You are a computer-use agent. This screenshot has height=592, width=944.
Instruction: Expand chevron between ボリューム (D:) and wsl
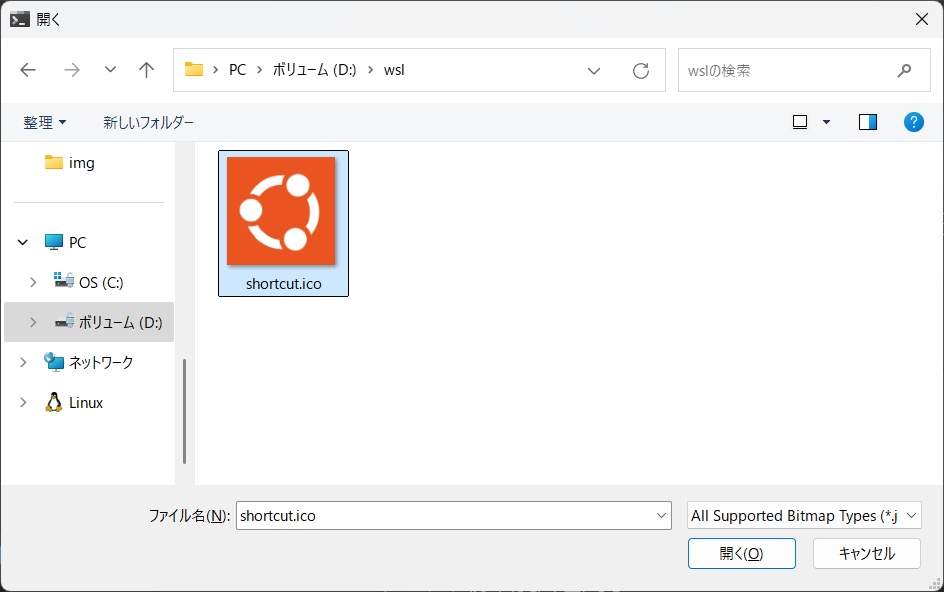click(x=370, y=70)
